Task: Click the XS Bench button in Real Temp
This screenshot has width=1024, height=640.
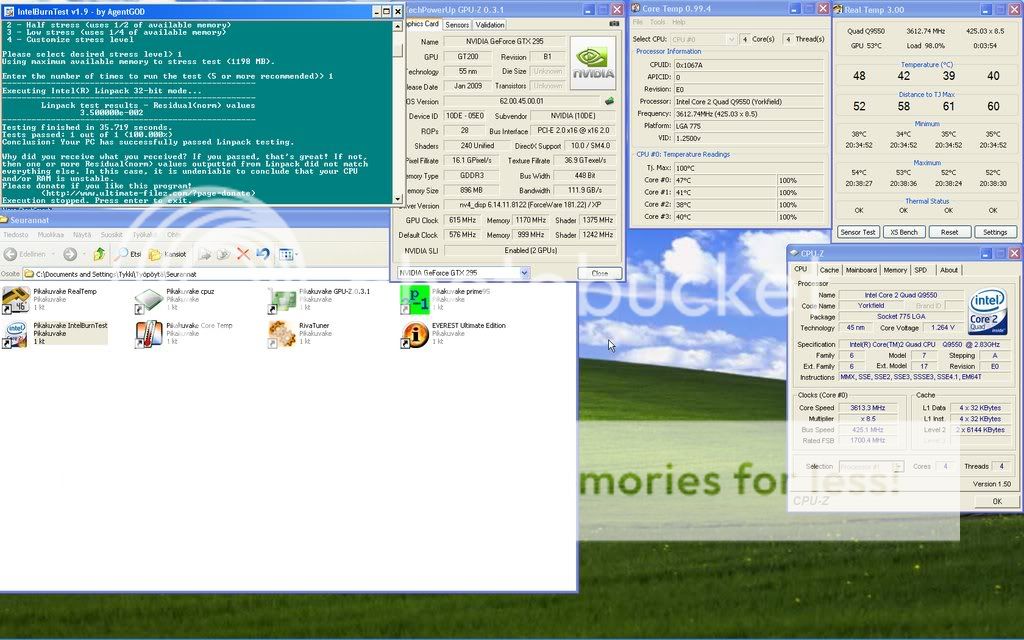Action: 904,232
